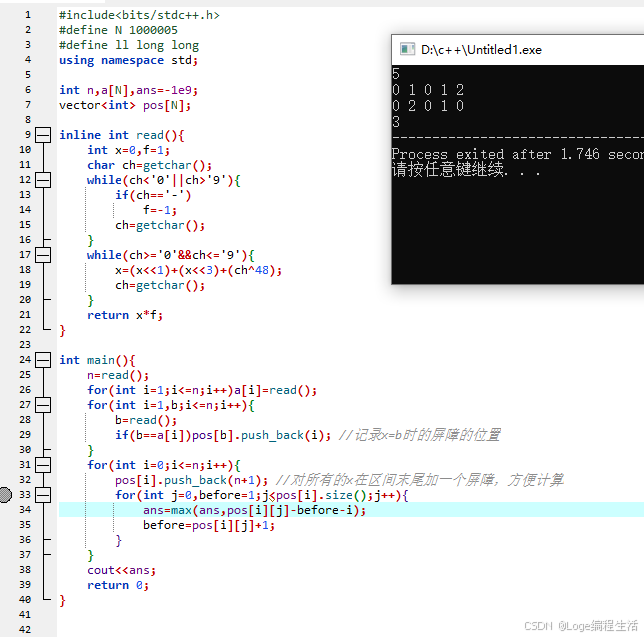Click the 'vector<int> pos[N];' declaration

click(125, 105)
